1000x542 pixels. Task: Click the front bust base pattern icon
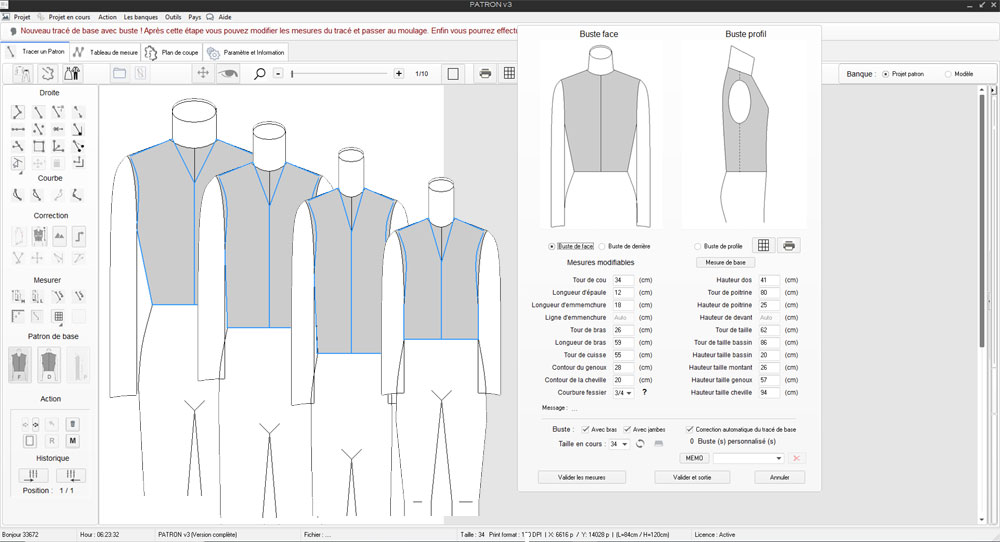(x=20, y=364)
